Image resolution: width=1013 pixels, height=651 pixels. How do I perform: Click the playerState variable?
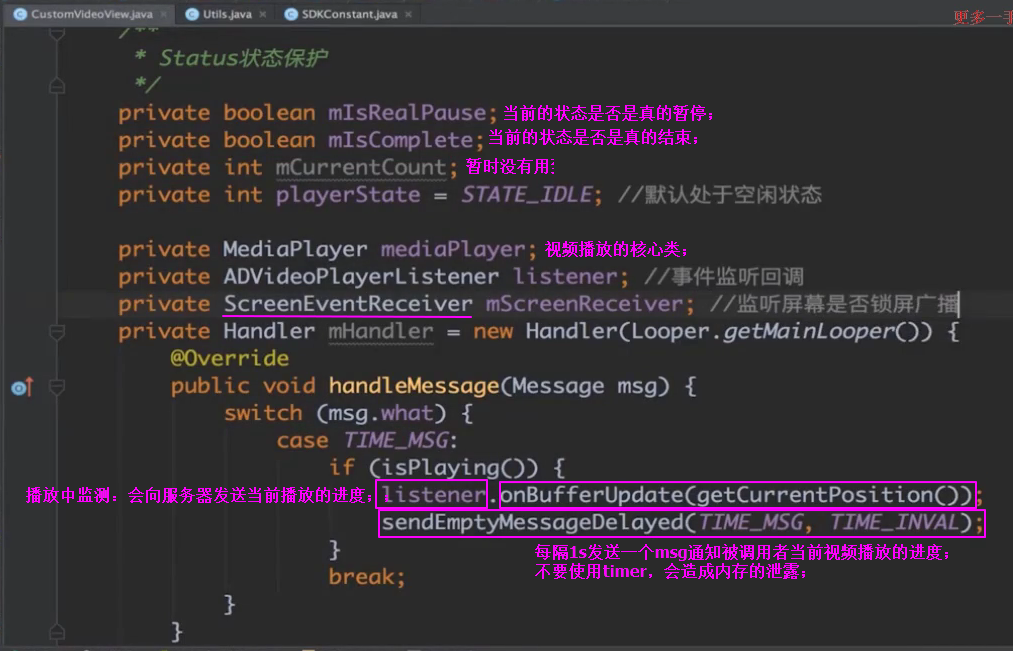[x=348, y=194]
